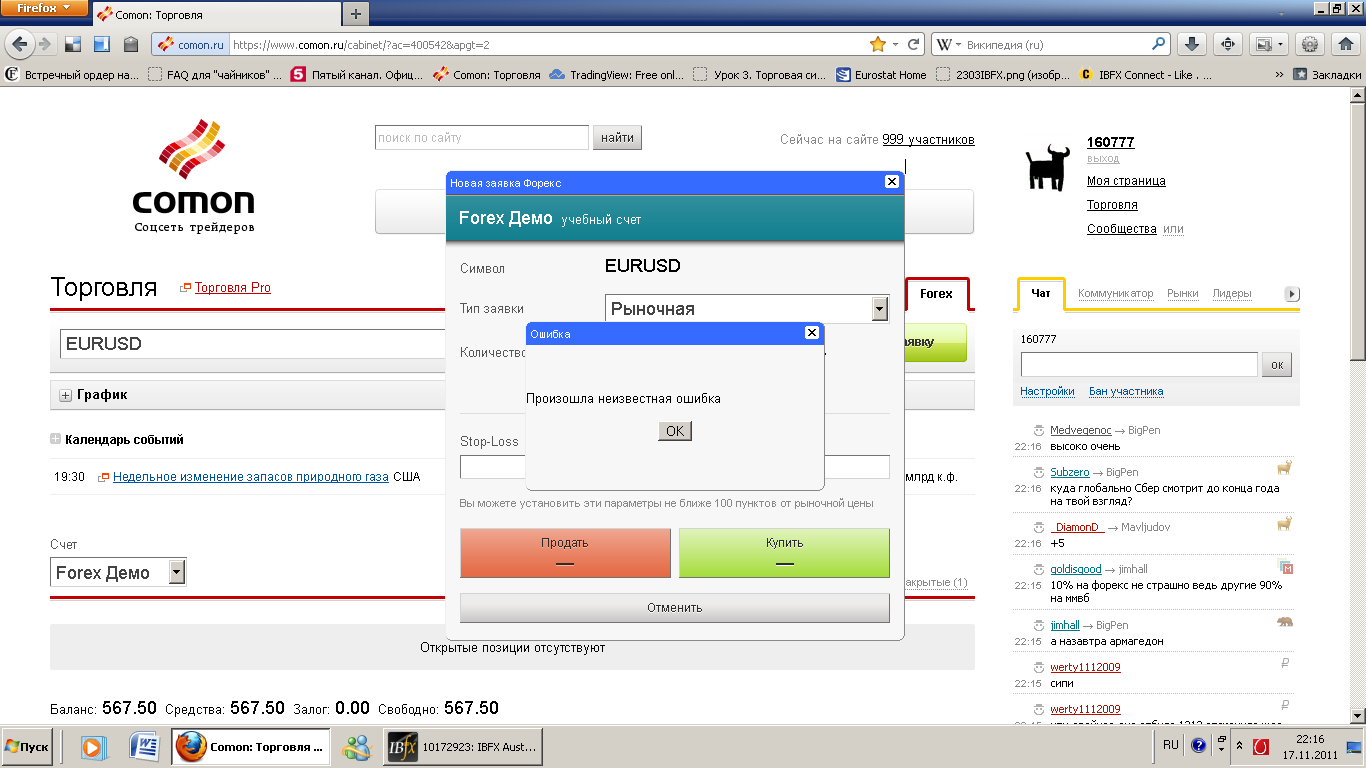Open the messenger icon on the taskbar

click(356, 746)
